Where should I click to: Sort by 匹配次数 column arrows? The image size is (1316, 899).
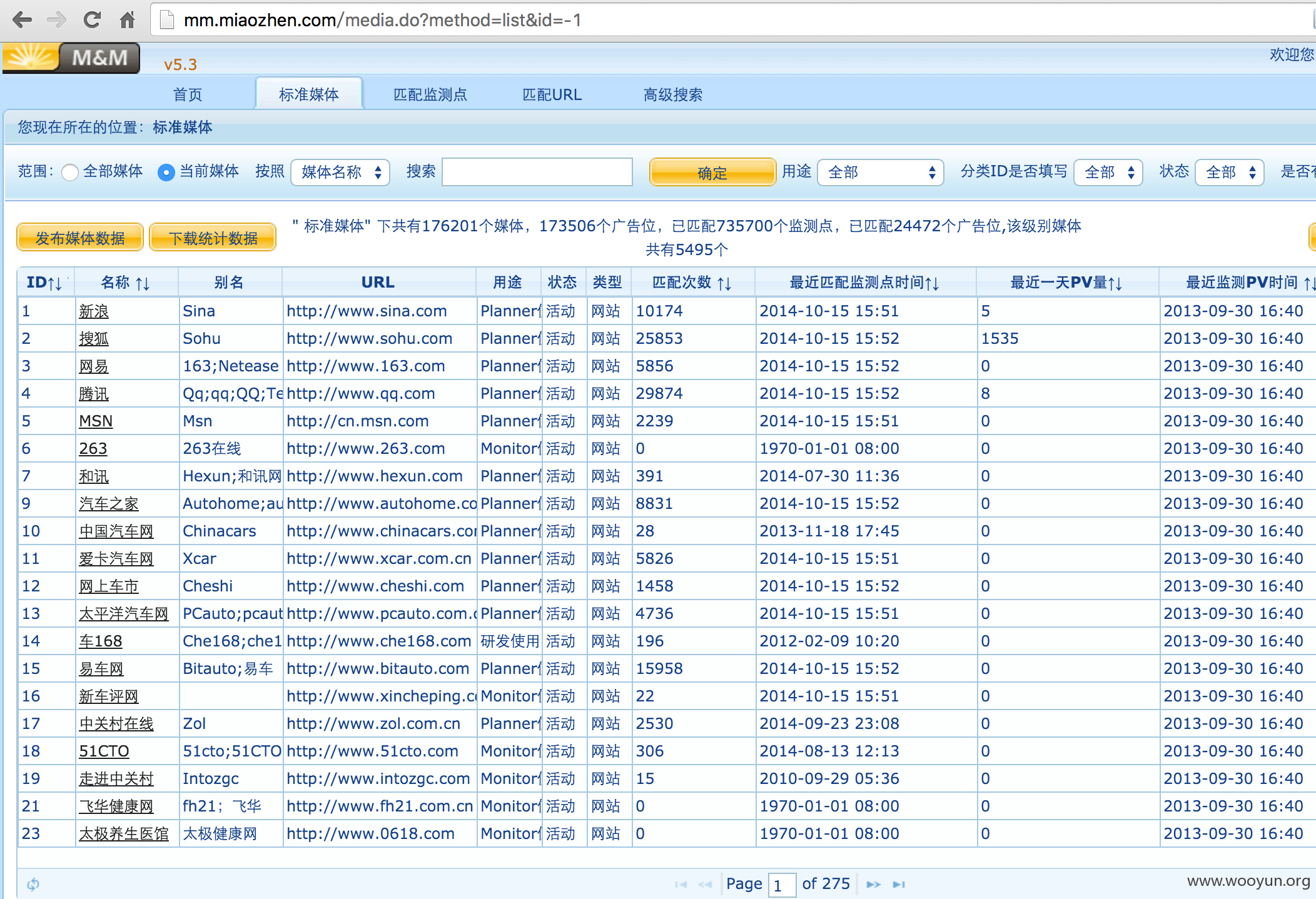724,283
